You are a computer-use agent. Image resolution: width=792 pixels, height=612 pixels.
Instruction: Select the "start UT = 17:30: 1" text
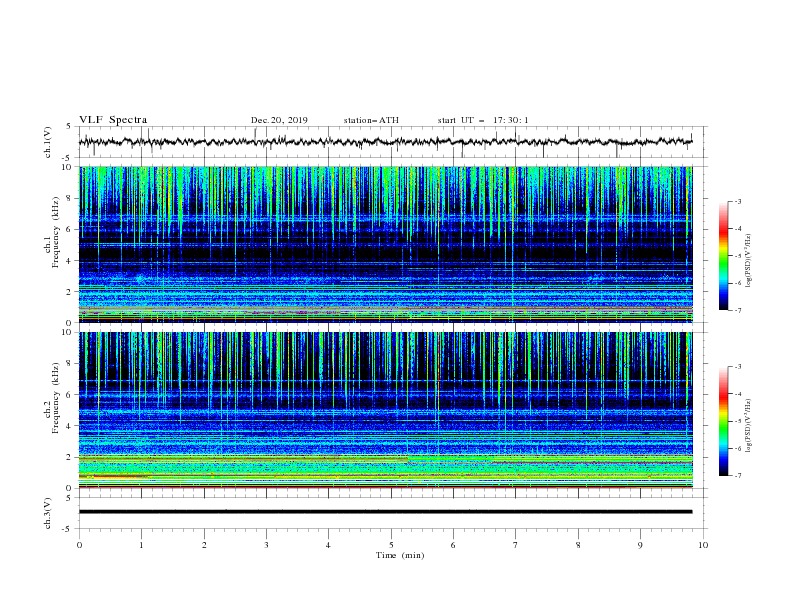click(482, 120)
